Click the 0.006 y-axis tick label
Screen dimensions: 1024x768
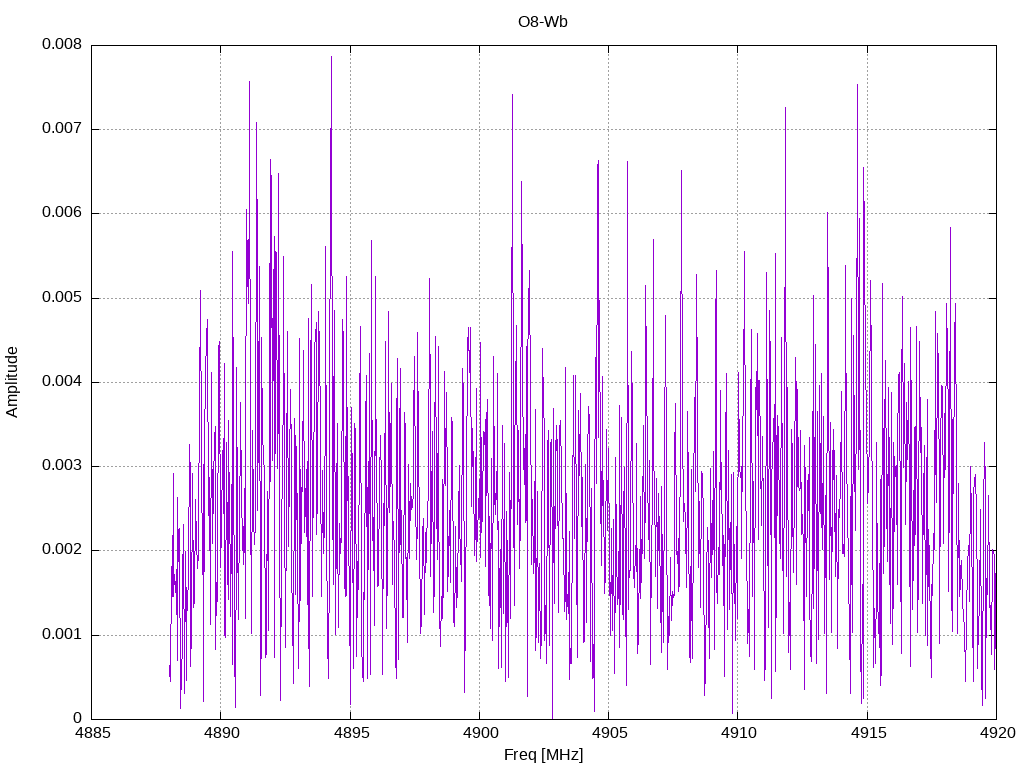point(62,212)
